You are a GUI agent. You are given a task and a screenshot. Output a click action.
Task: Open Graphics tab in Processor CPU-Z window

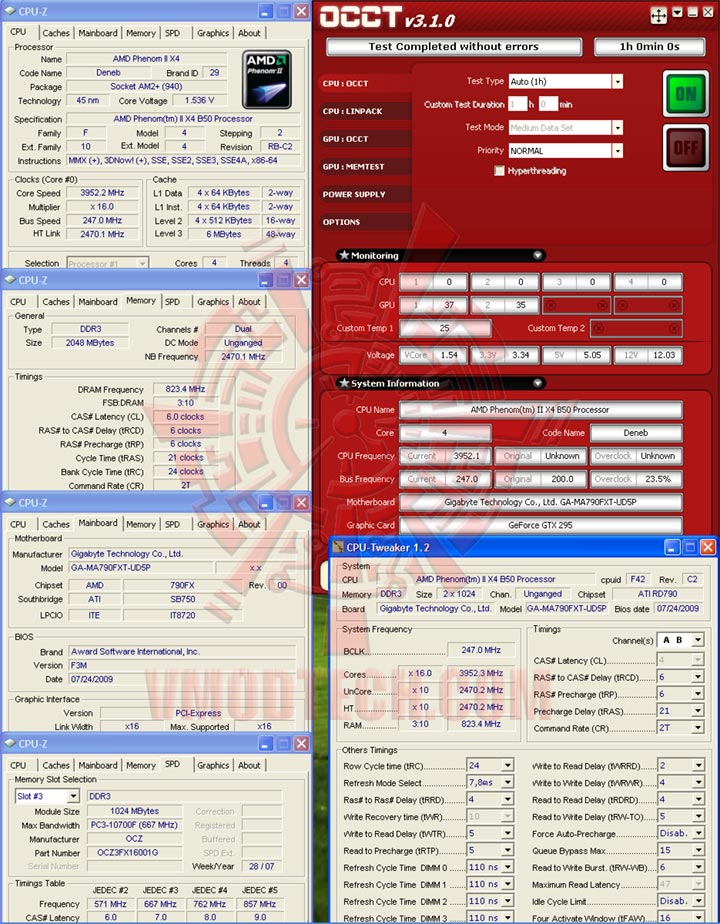[213, 33]
